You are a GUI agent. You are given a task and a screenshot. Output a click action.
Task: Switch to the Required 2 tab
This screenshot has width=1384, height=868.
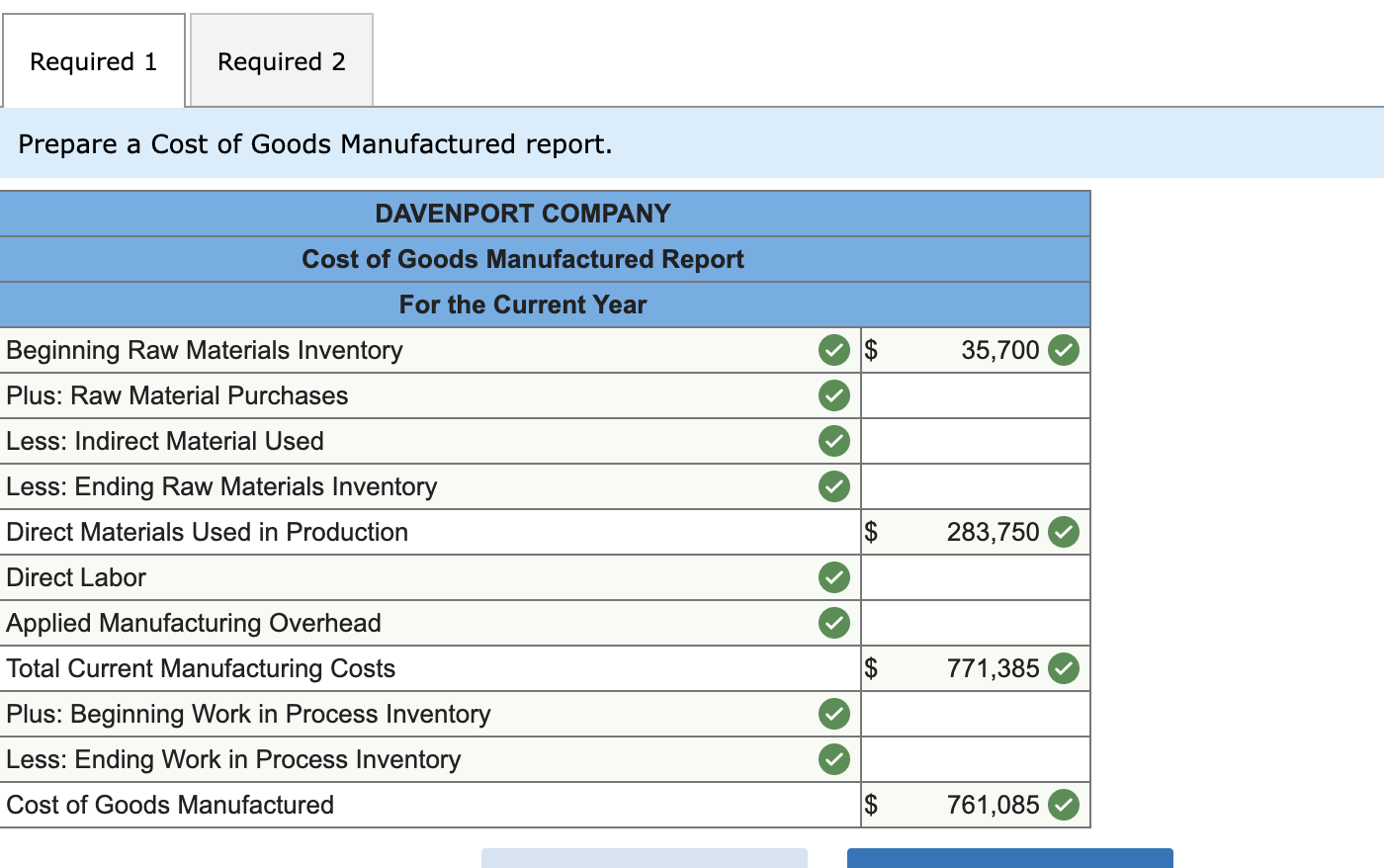281,61
